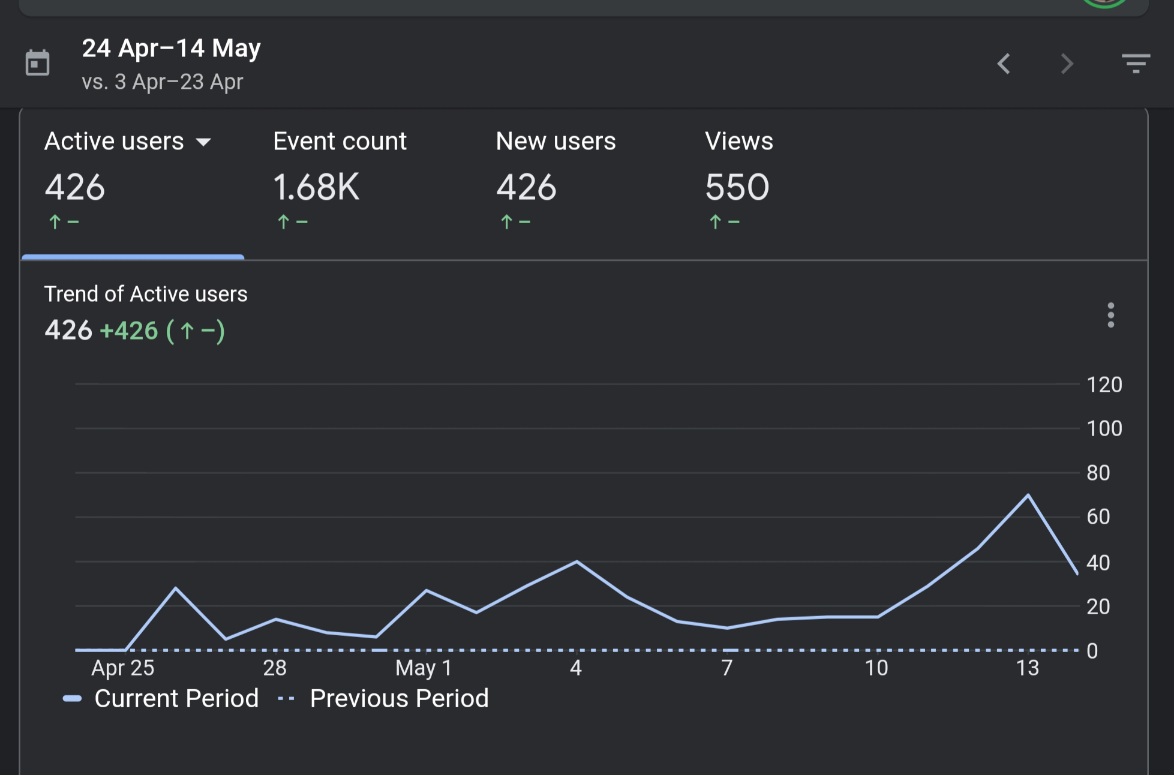Viewport: 1174px width, 775px height.
Task: Toggle the Previous Period legend item
Action: (x=383, y=699)
